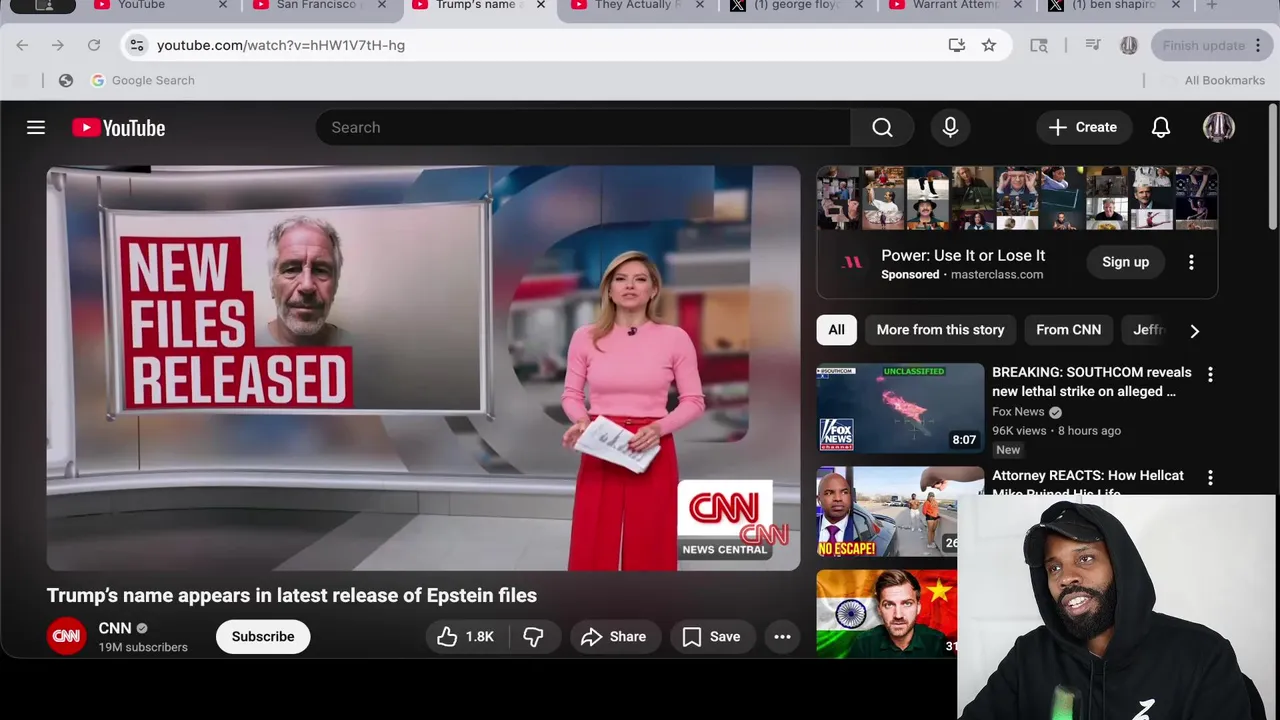Go back in browser history
The height and width of the screenshot is (720, 1280).
click(x=22, y=45)
